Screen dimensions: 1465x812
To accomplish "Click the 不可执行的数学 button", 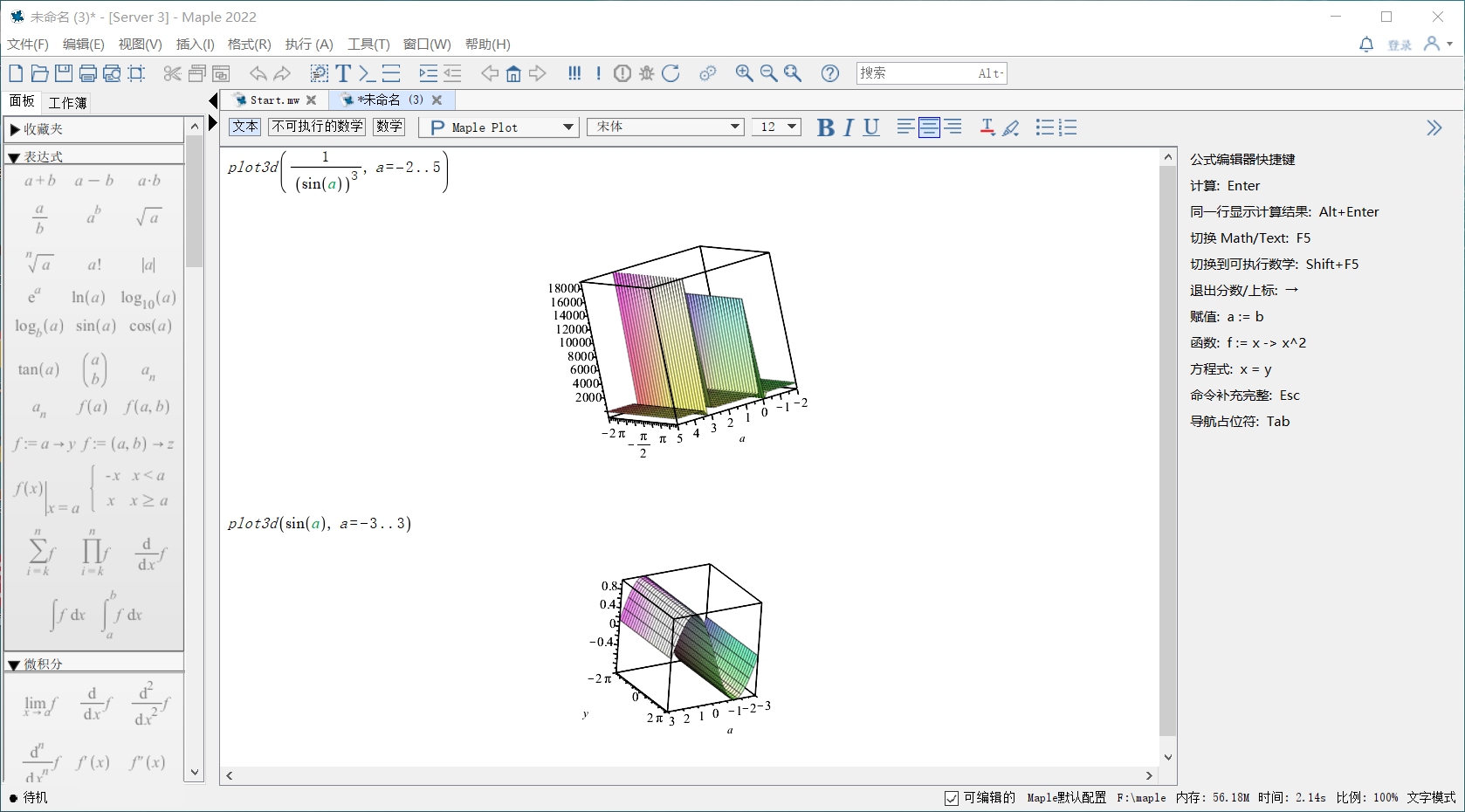I will tap(317, 127).
